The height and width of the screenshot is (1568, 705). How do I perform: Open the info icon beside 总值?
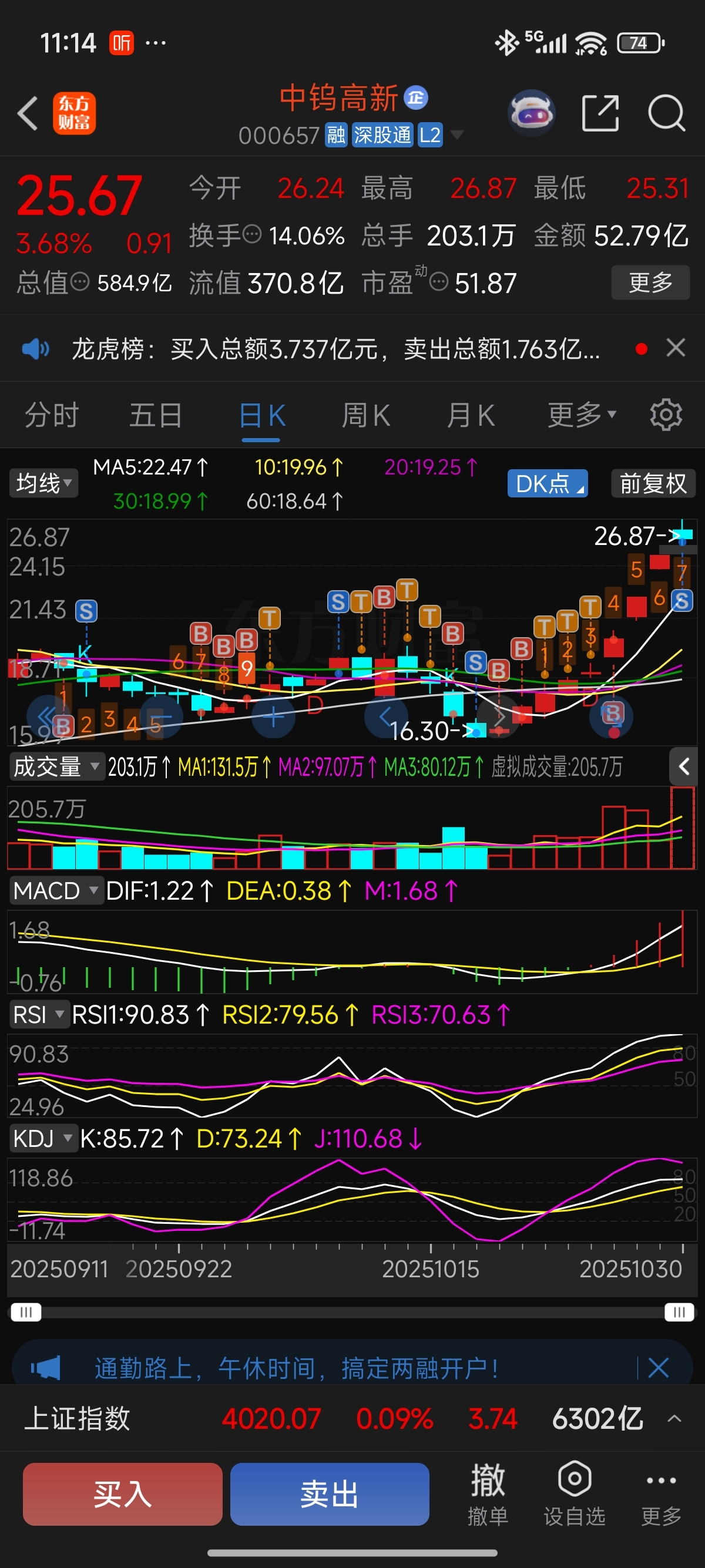click(x=80, y=282)
